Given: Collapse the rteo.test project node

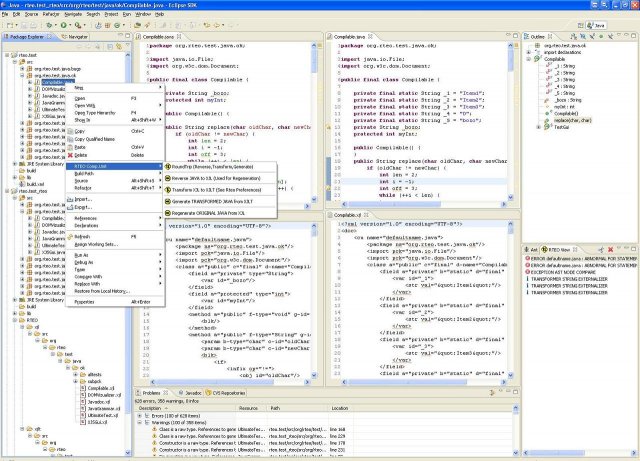Looking at the screenshot, I should point(7,55).
